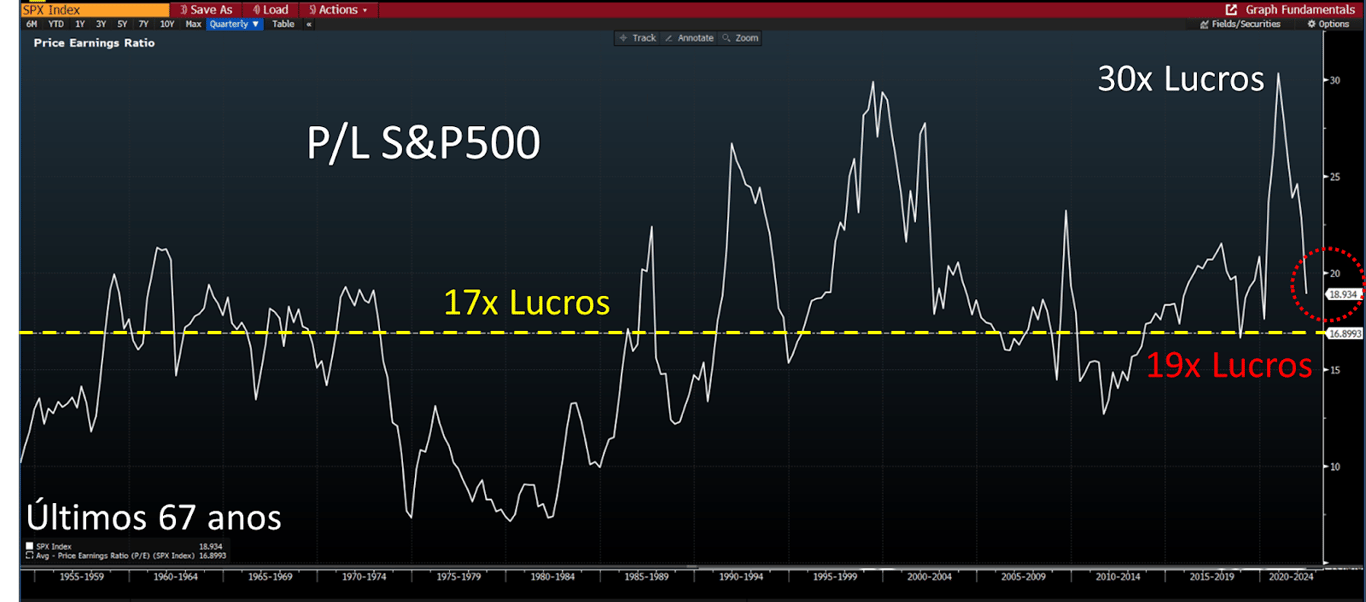The width and height of the screenshot is (1366, 602).
Task: Click the 2005-2009 axis label
Action: pos(1024,577)
